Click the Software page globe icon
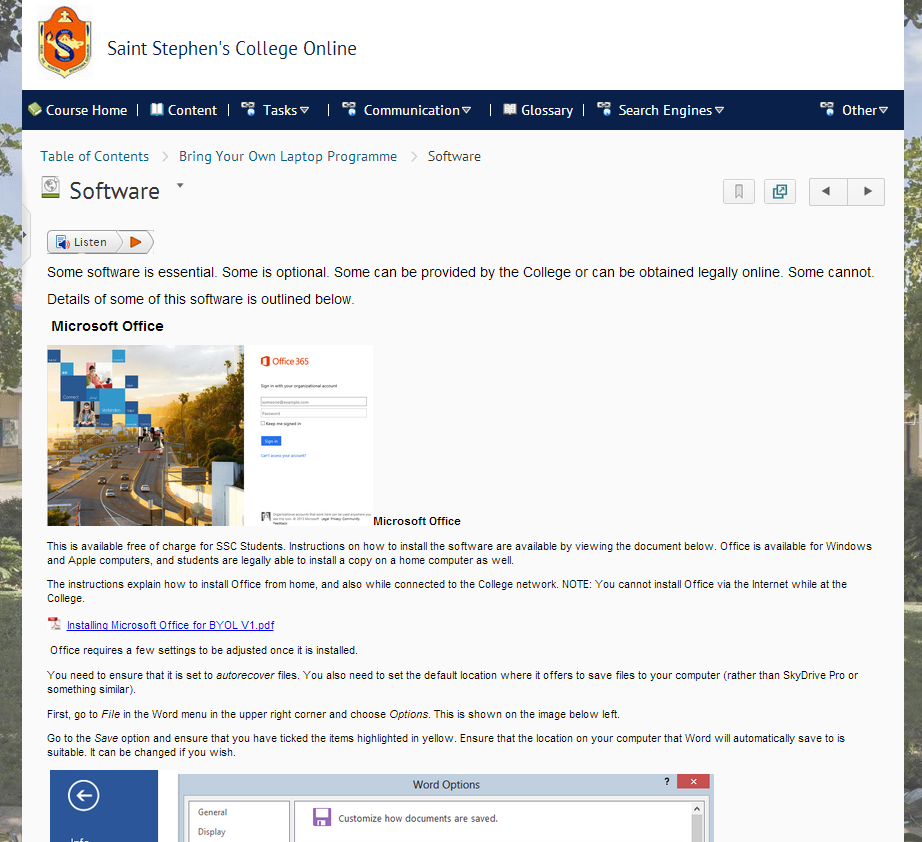 pos(50,187)
